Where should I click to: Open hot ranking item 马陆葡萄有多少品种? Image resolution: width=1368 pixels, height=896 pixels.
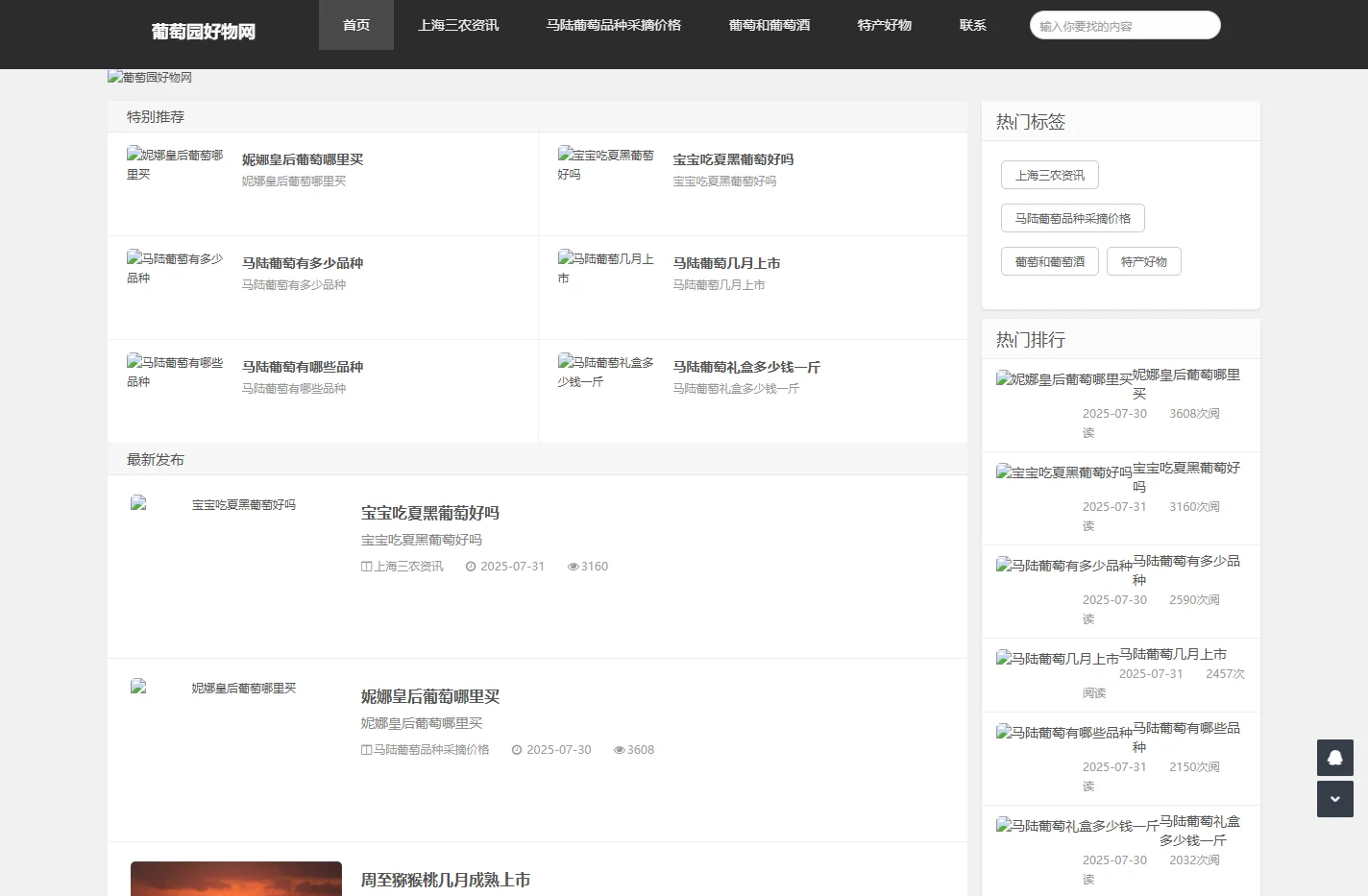tap(1186, 570)
